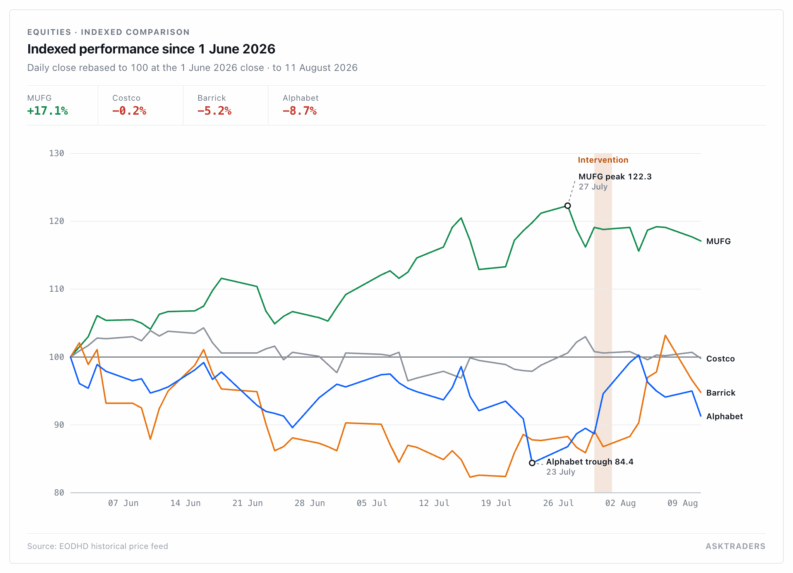Click the Barrick -5.2% value
Image resolution: width=793 pixels, height=573 pixels.
point(214,111)
